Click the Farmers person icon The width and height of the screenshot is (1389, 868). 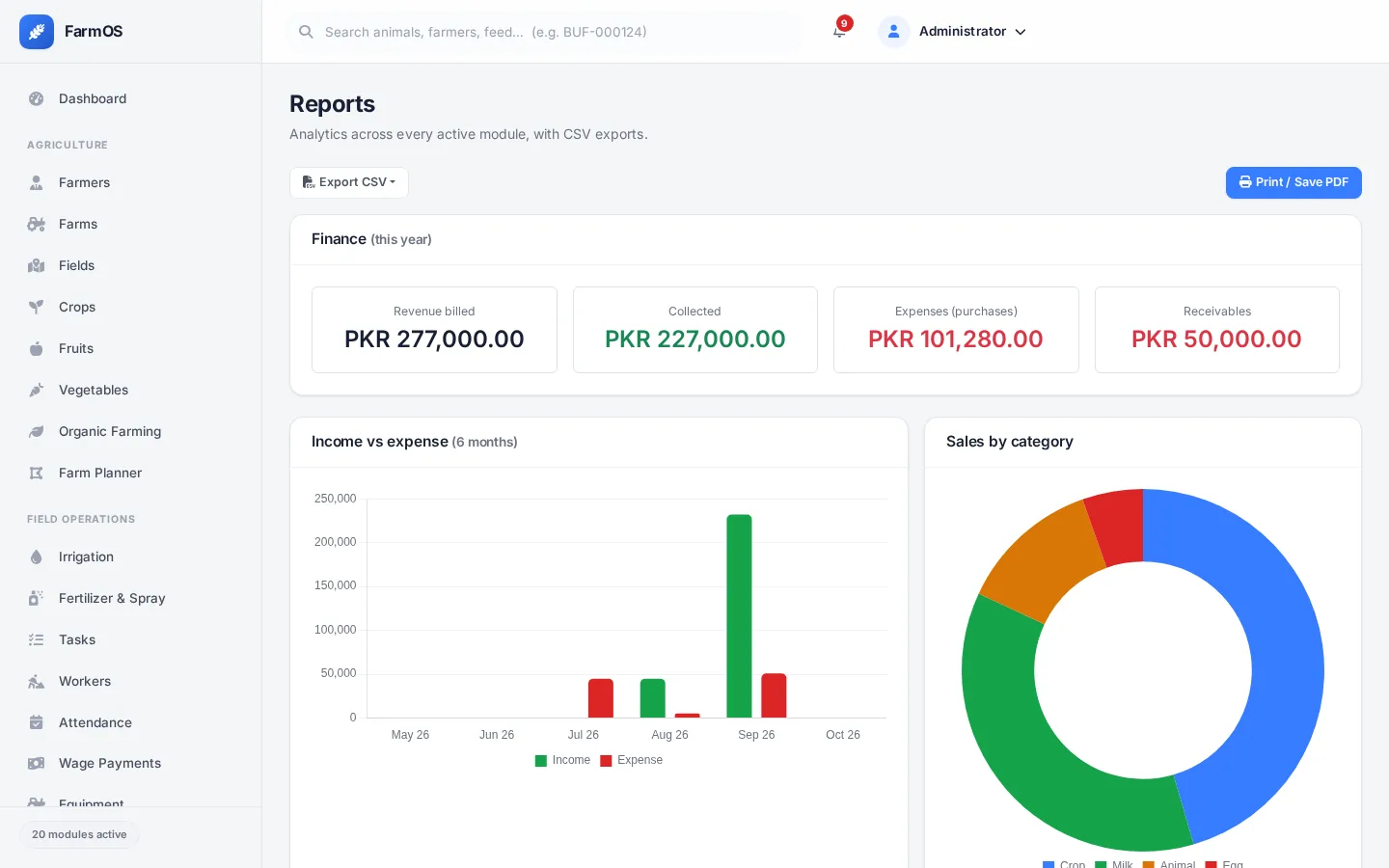point(37,182)
